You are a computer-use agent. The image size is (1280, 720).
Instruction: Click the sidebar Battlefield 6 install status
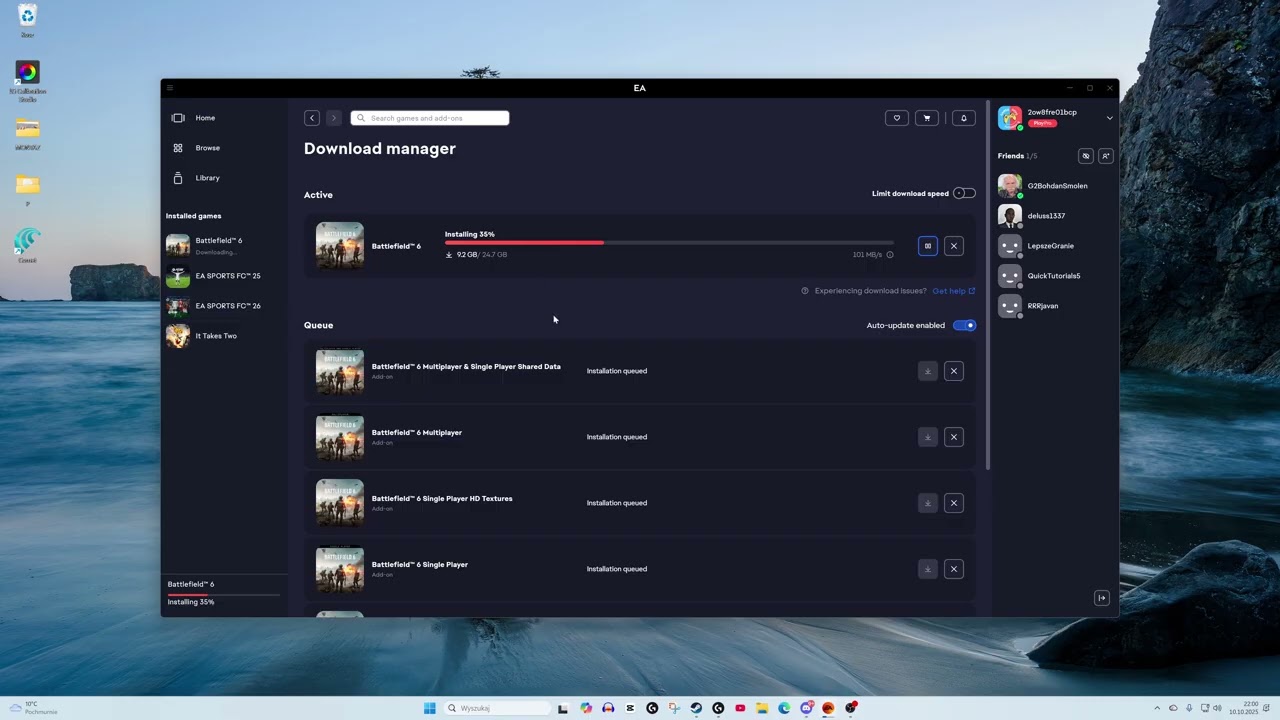[x=224, y=593]
